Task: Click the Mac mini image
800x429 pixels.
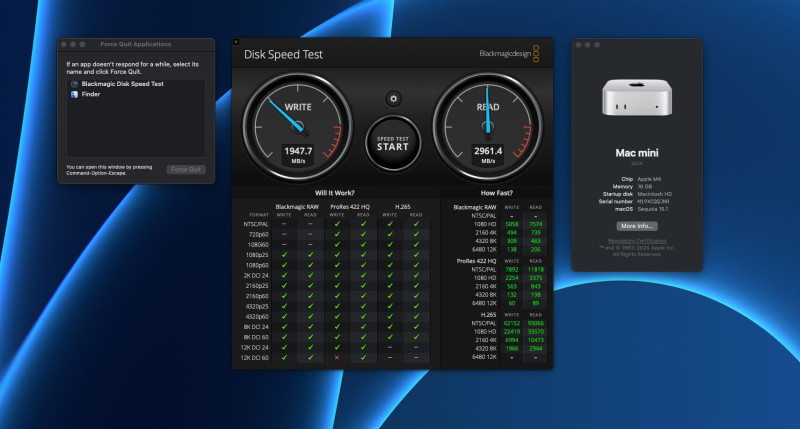Action: pyautogui.click(x=637, y=97)
